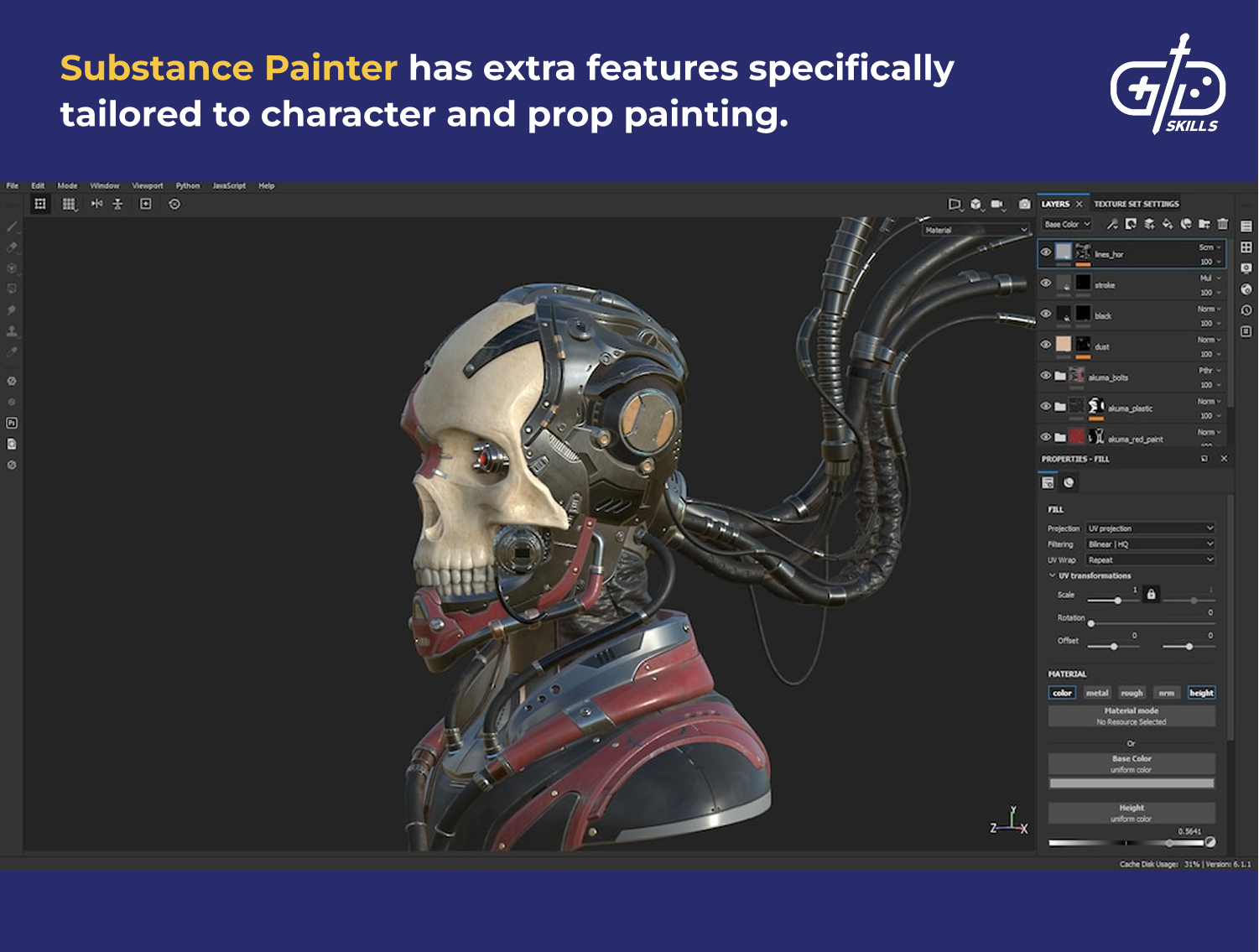Hide the dust layer
Viewport: 1259px width, 952px height.
coord(1046,344)
